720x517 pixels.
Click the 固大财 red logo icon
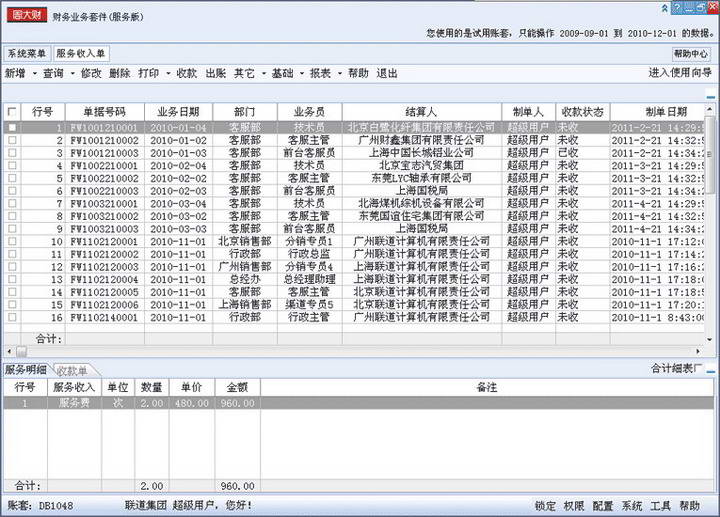coord(27,15)
